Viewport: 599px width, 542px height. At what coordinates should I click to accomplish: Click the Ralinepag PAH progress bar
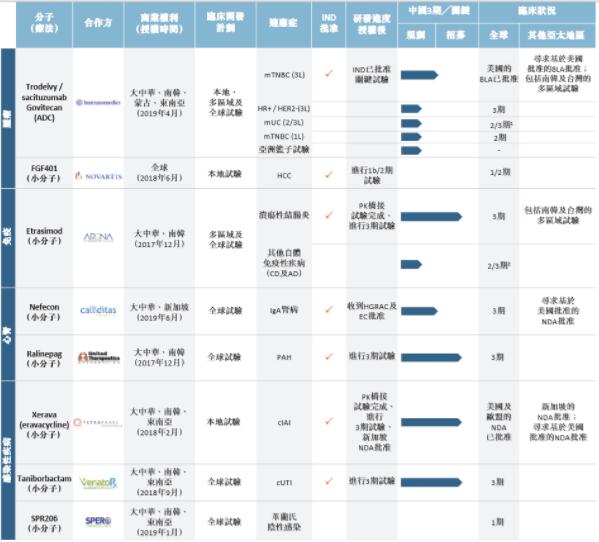(x=431, y=358)
